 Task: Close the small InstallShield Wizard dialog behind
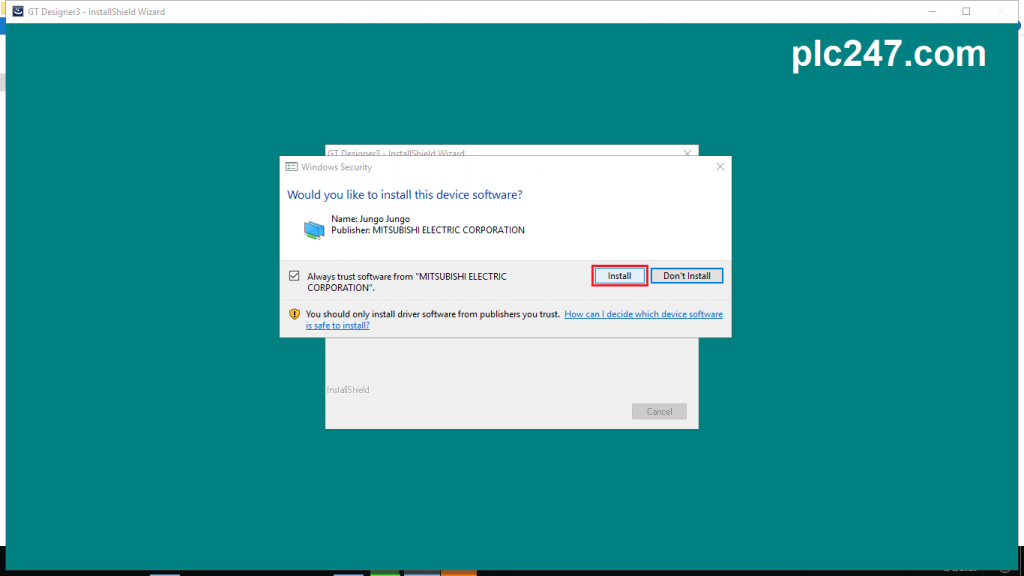tap(687, 153)
